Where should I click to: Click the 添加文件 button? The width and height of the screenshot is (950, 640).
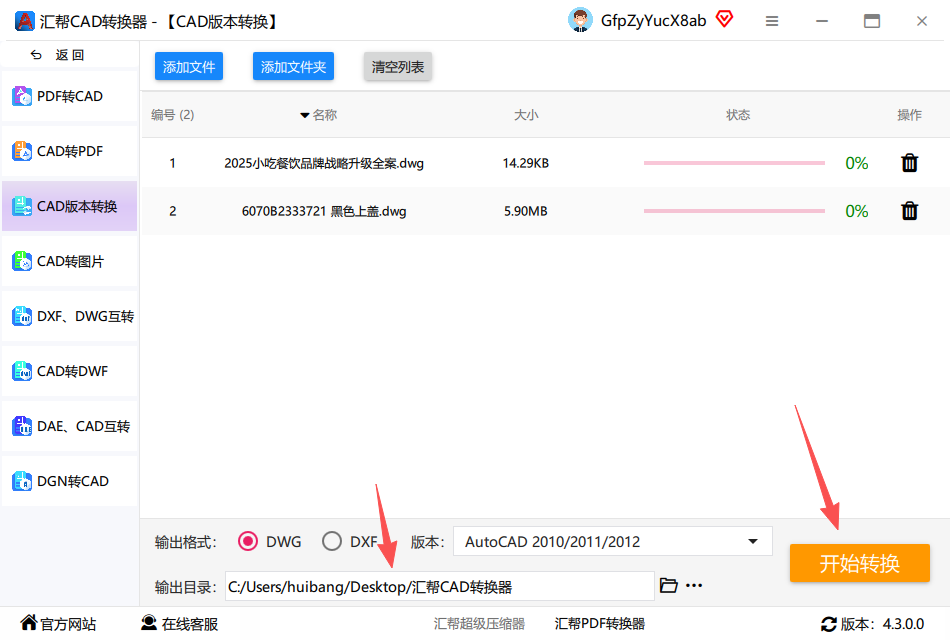pos(188,67)
